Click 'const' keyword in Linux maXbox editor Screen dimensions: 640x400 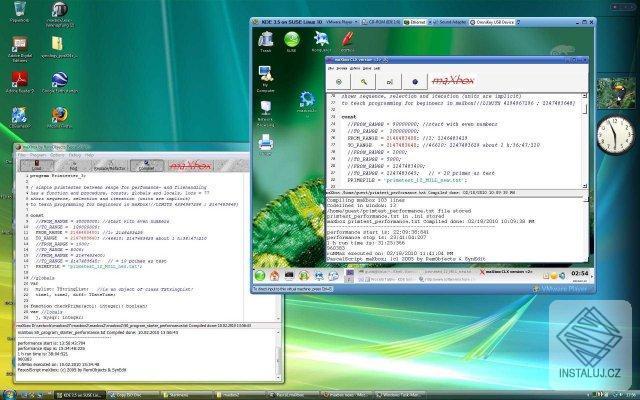[x=349, y=117]
